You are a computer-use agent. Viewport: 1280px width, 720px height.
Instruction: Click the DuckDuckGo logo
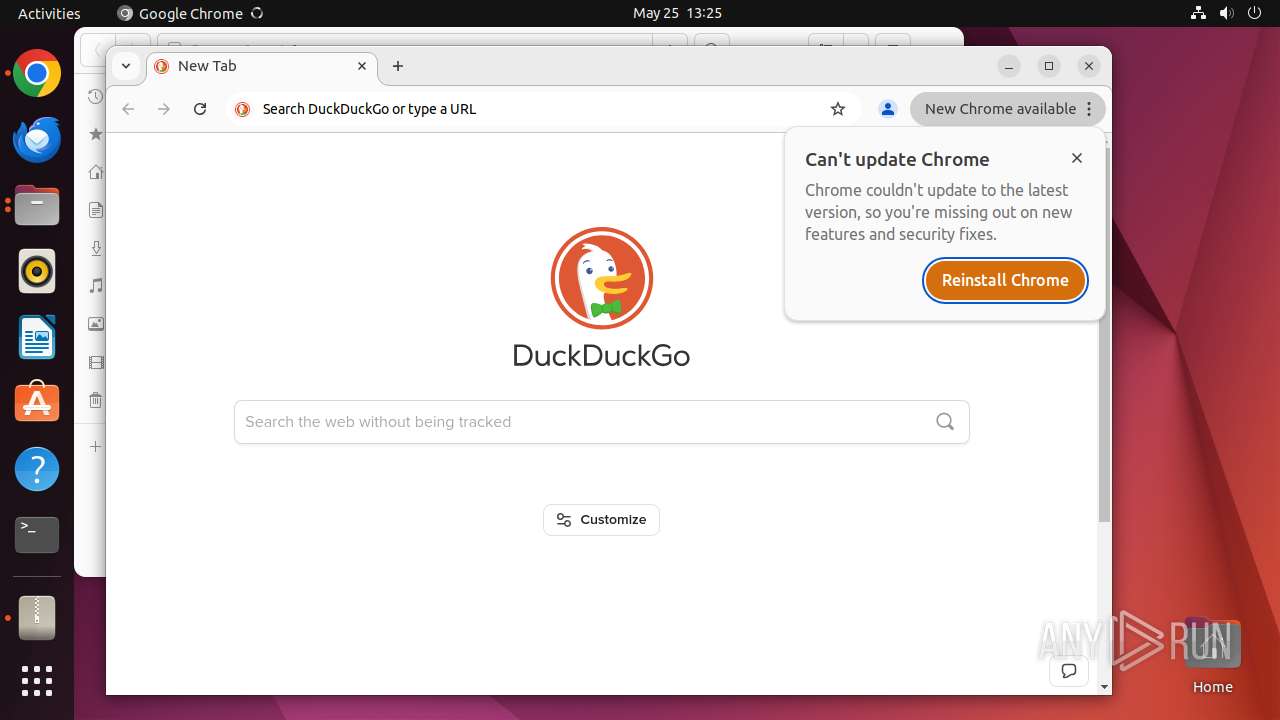[x=601, y=297]
